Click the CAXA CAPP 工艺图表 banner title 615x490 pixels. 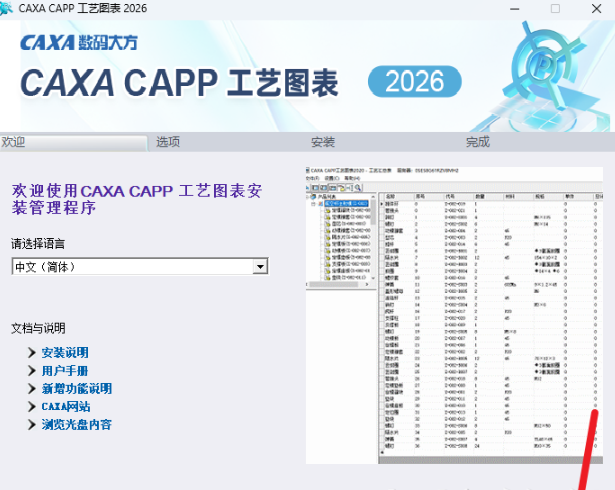tap(180, 82)
